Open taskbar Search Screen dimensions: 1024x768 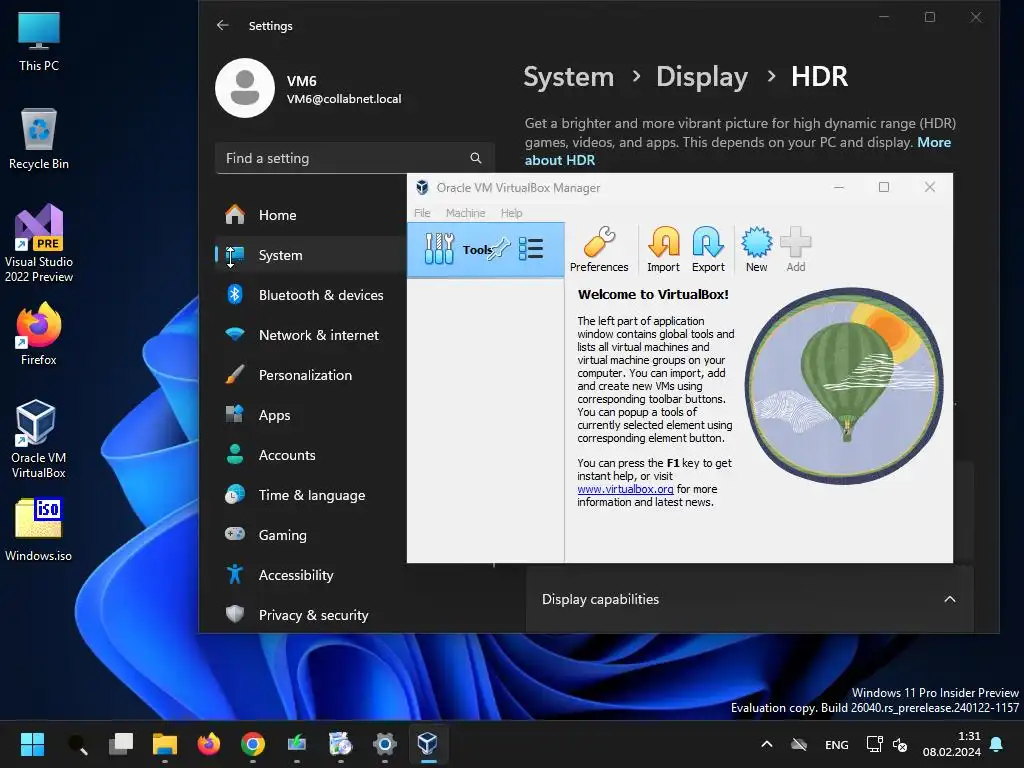point(78,744)
